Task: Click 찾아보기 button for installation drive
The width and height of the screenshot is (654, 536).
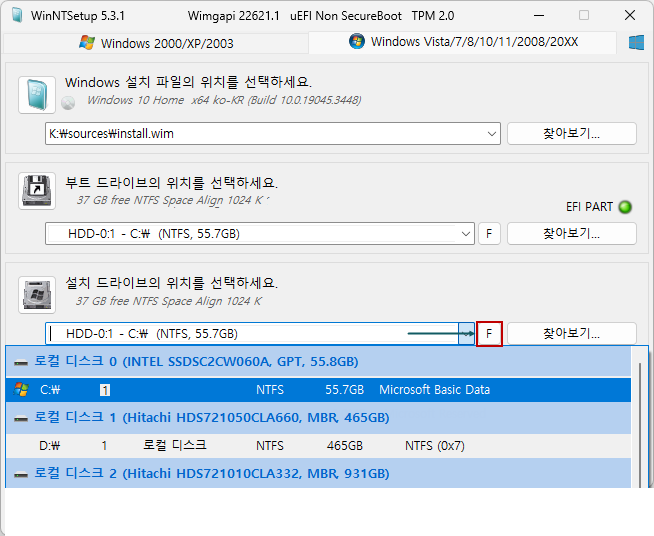Action: coord(571,333)
